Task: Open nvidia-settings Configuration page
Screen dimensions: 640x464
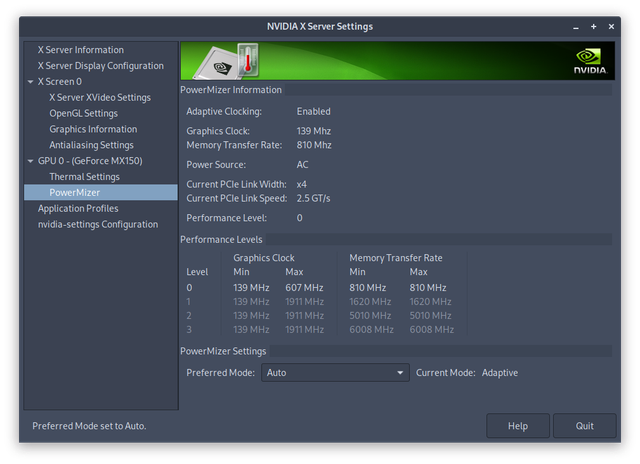Action: 98,224
